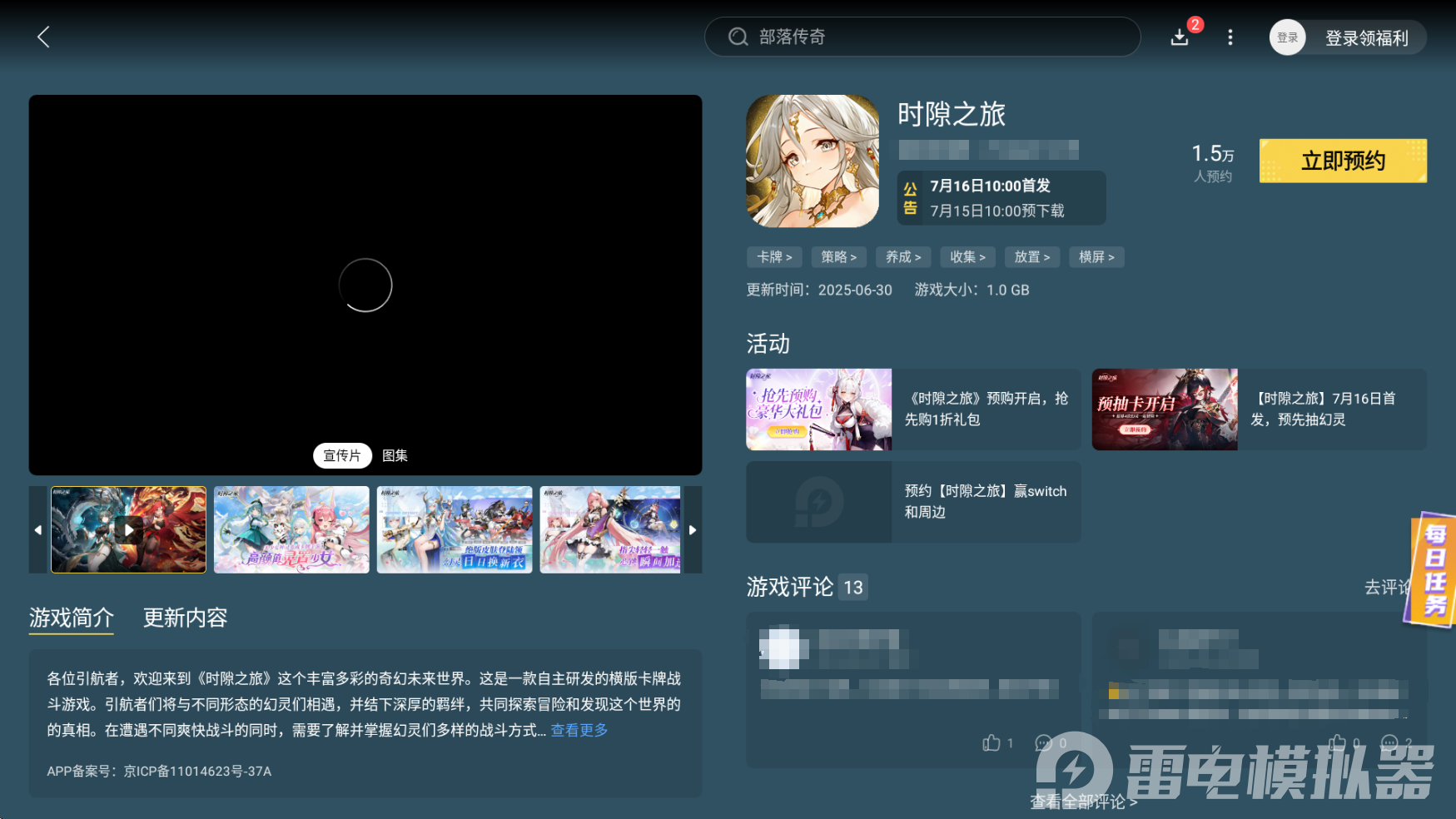Click the 游戏大小: 1.0 GB text
1456x819 pixels.
pos(971,290)
